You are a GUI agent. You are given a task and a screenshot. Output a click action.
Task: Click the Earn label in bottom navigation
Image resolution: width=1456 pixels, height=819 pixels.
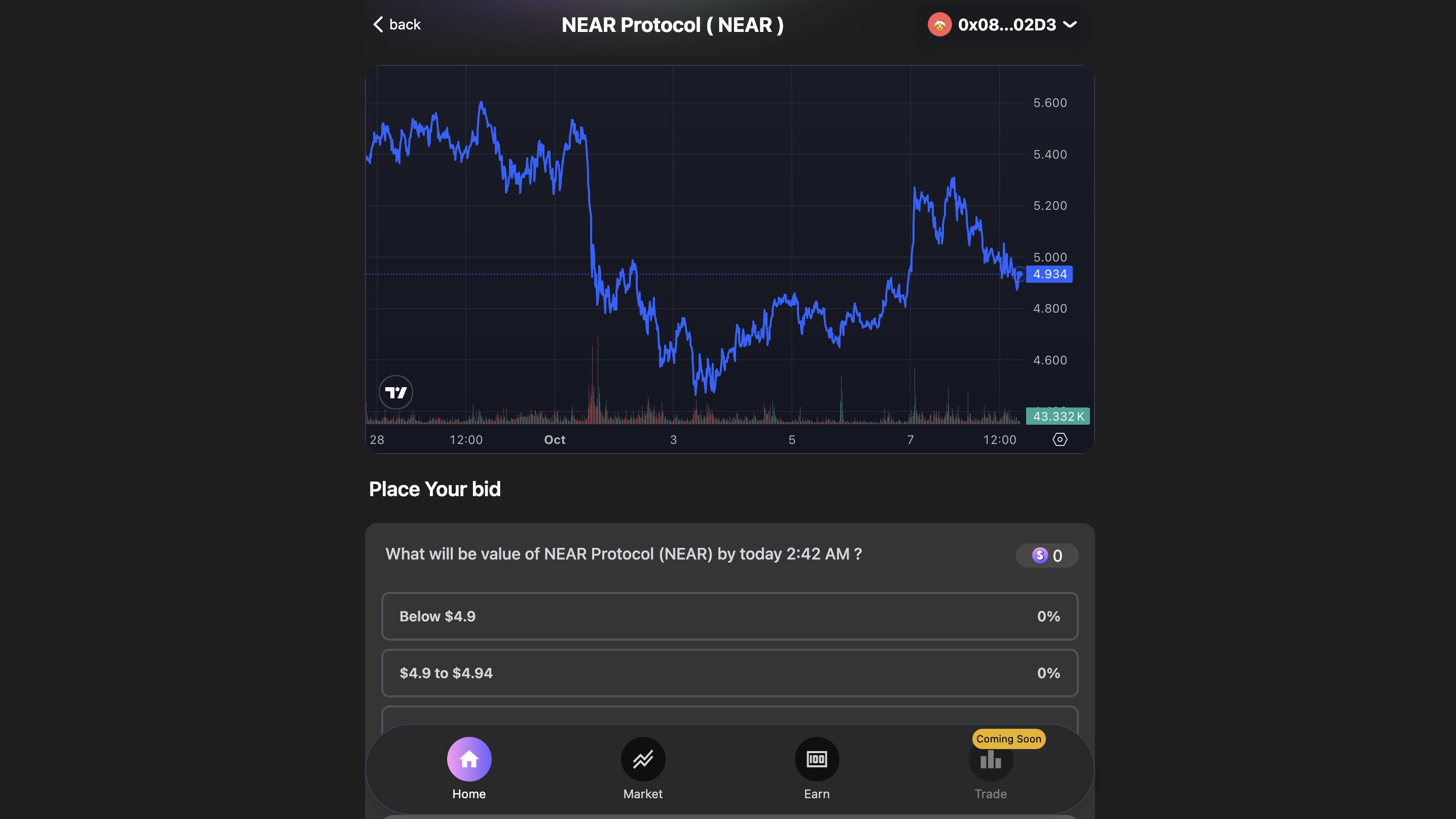817,794
